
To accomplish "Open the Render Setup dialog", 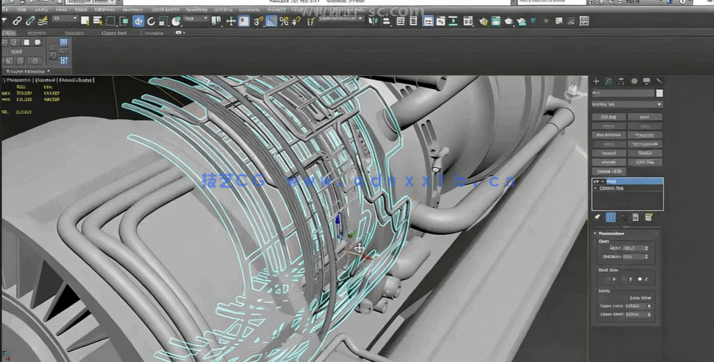I will pos(483,21).
